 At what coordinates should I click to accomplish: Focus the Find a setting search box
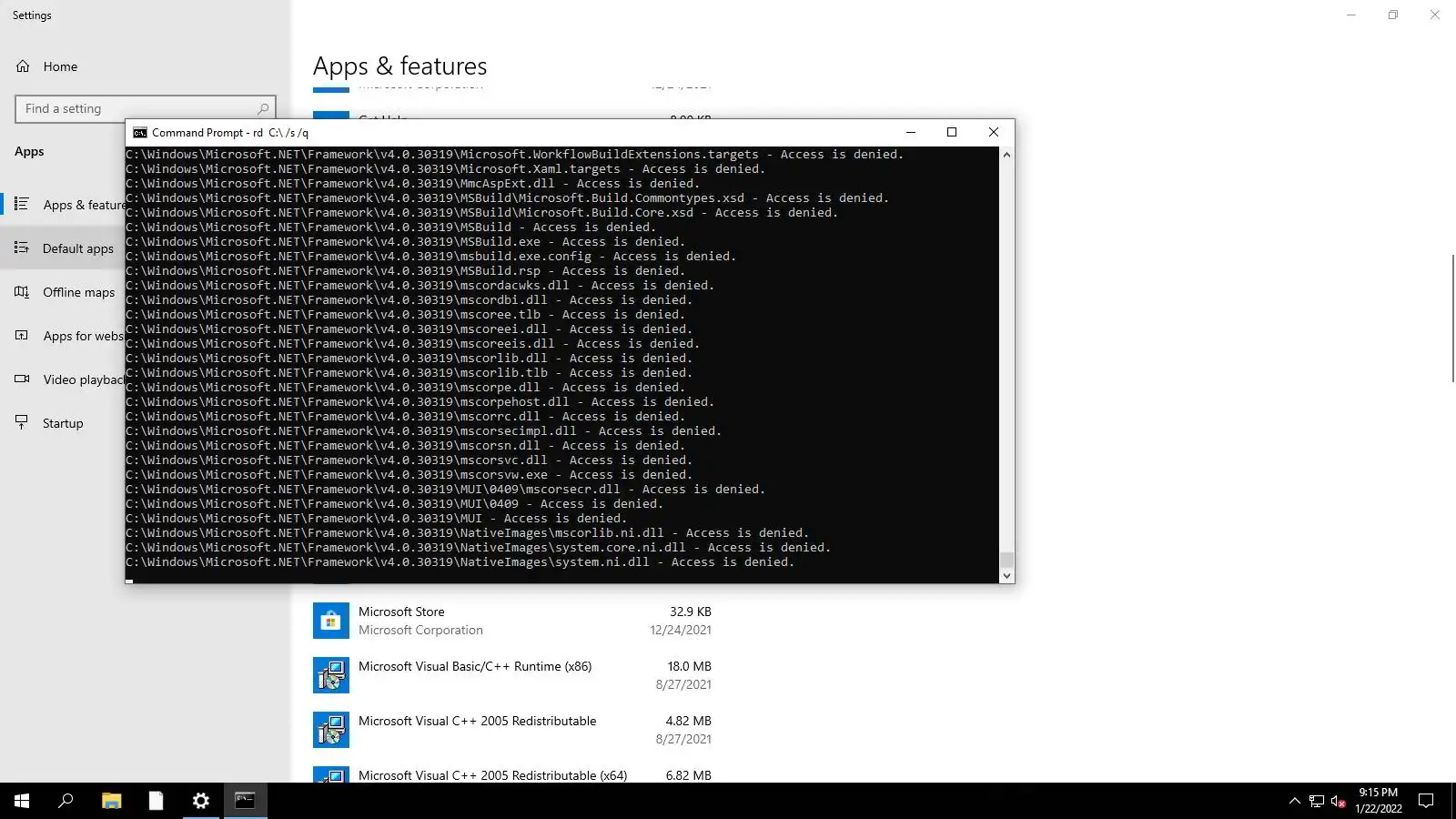[146, 109]
